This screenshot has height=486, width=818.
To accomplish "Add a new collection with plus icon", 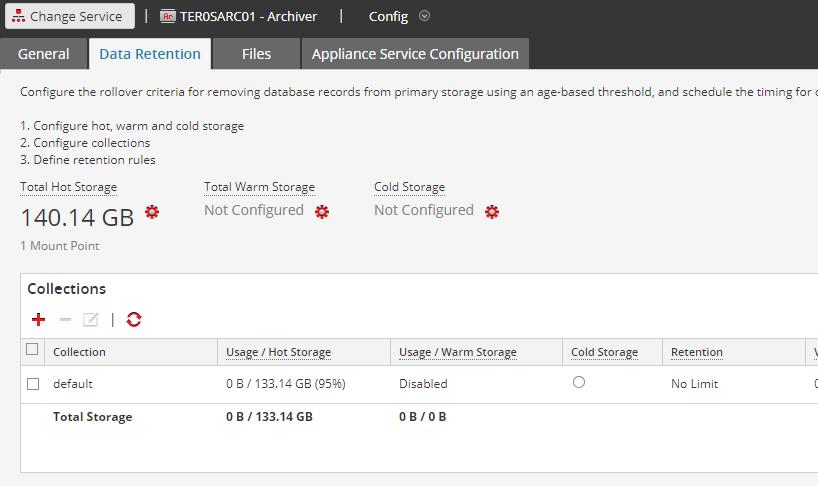I will click(x=39, y=320).
